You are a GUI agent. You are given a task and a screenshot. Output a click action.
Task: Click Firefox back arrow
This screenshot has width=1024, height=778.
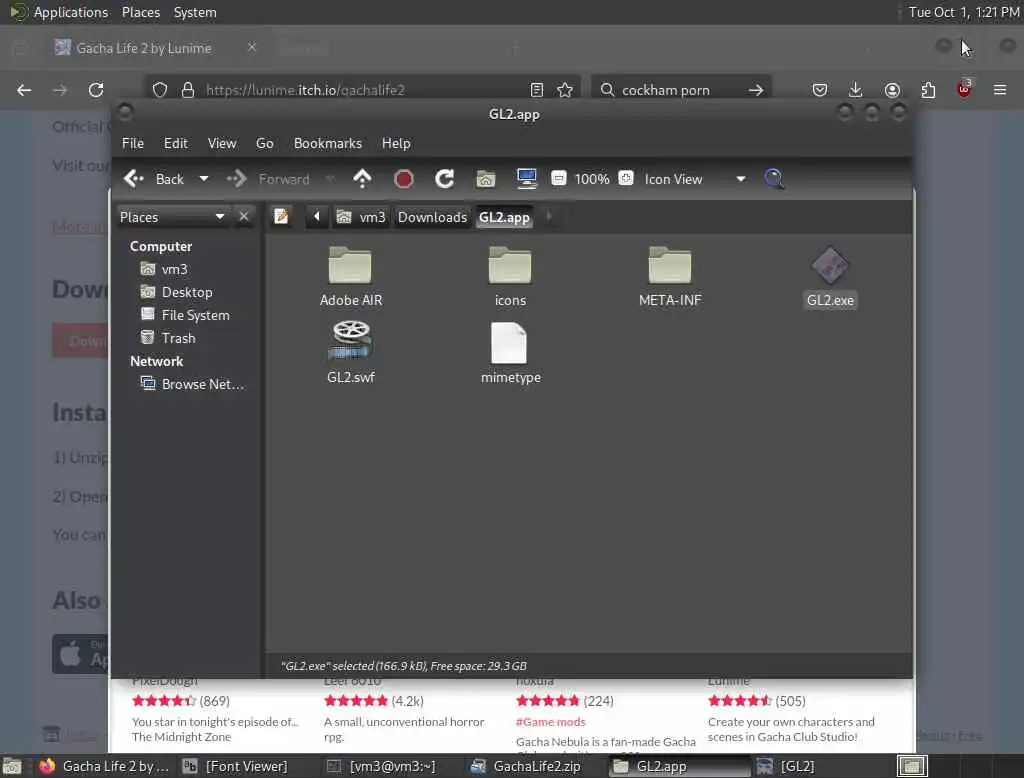click(24, 89)
